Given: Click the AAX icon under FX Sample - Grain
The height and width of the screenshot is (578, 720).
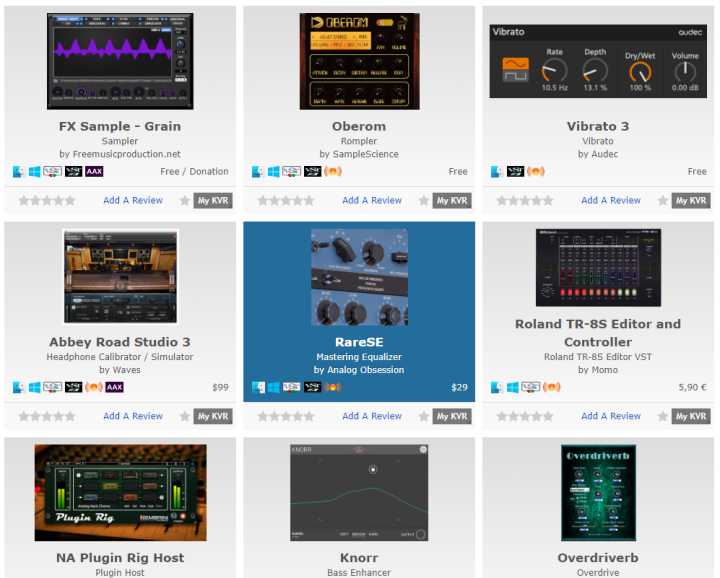Looking at the screenshot, I should (x=94, y=172).
